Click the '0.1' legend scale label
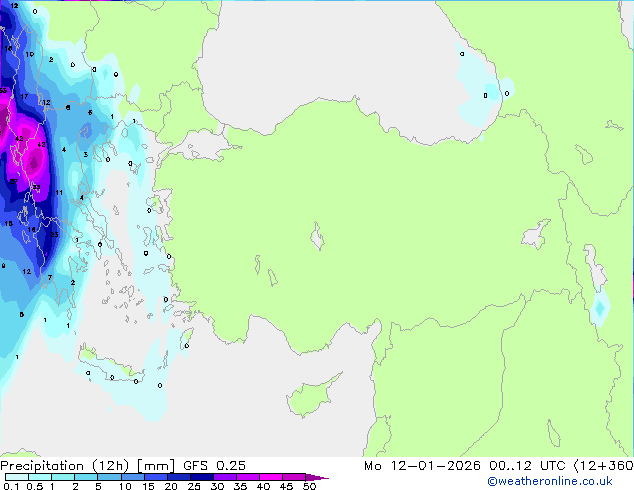 click(11, 486)
